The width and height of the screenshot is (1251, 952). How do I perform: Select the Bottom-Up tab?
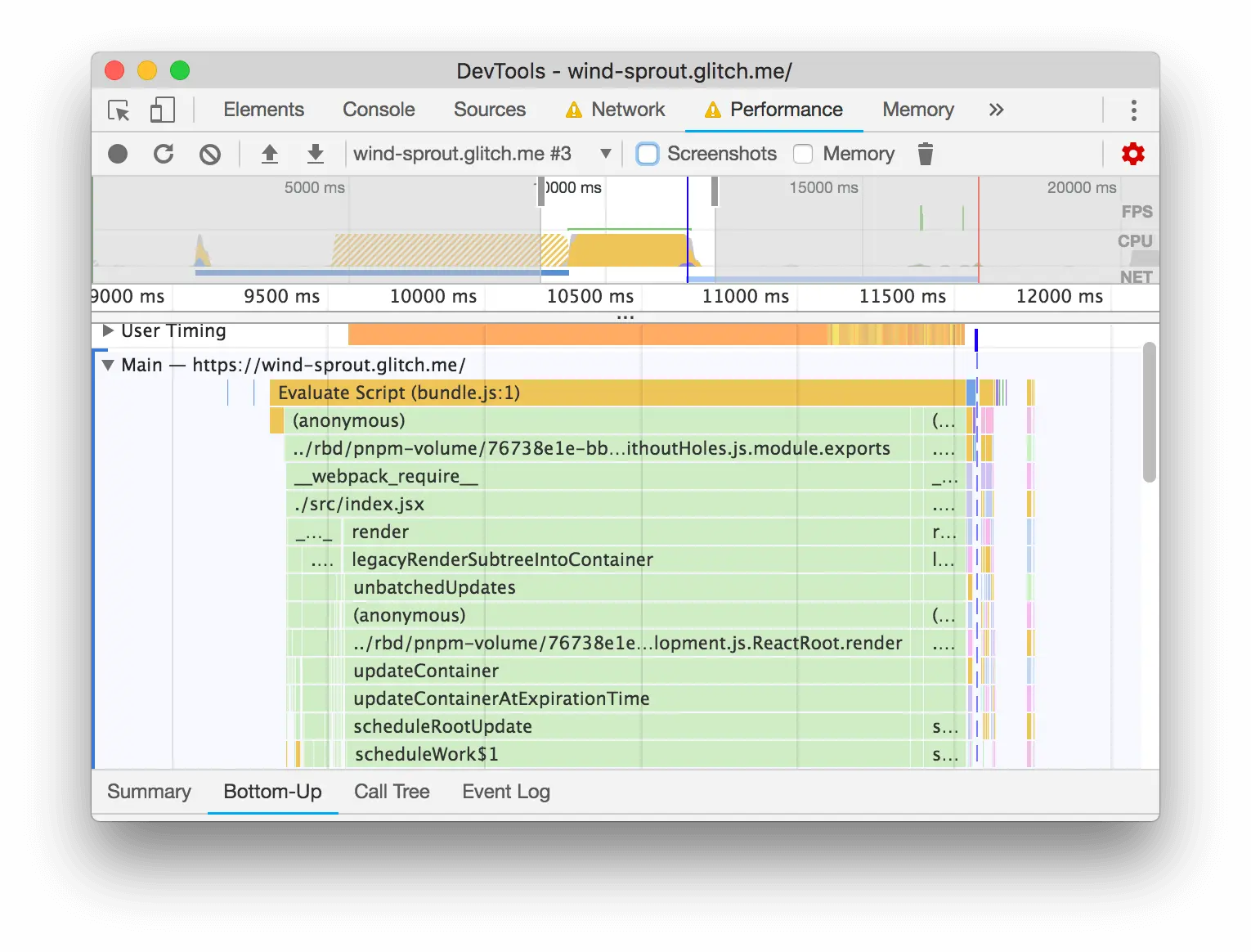273,792
